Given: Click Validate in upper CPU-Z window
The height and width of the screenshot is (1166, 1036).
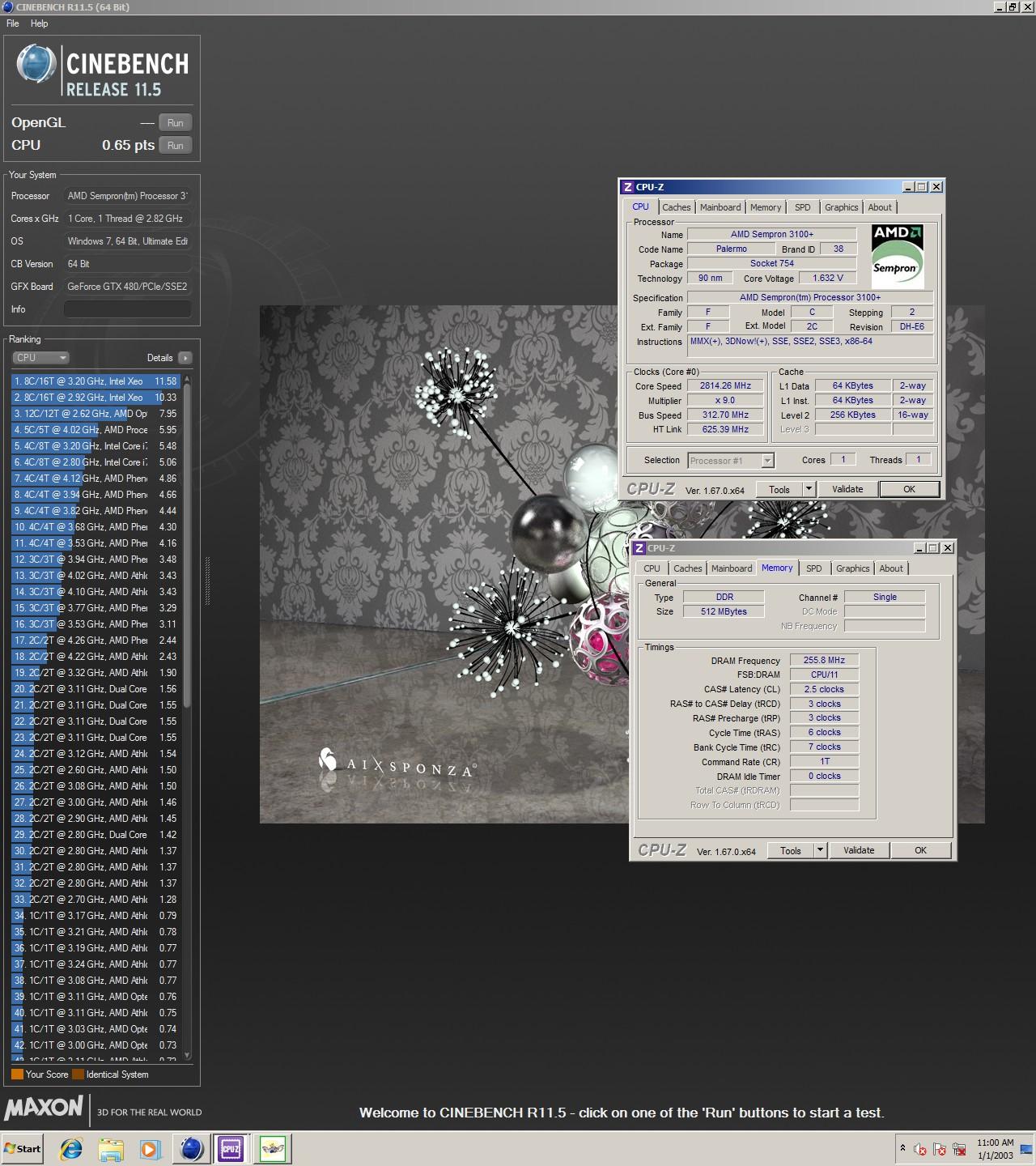Looking at the screenshot, I should click(x=847, y=489).
